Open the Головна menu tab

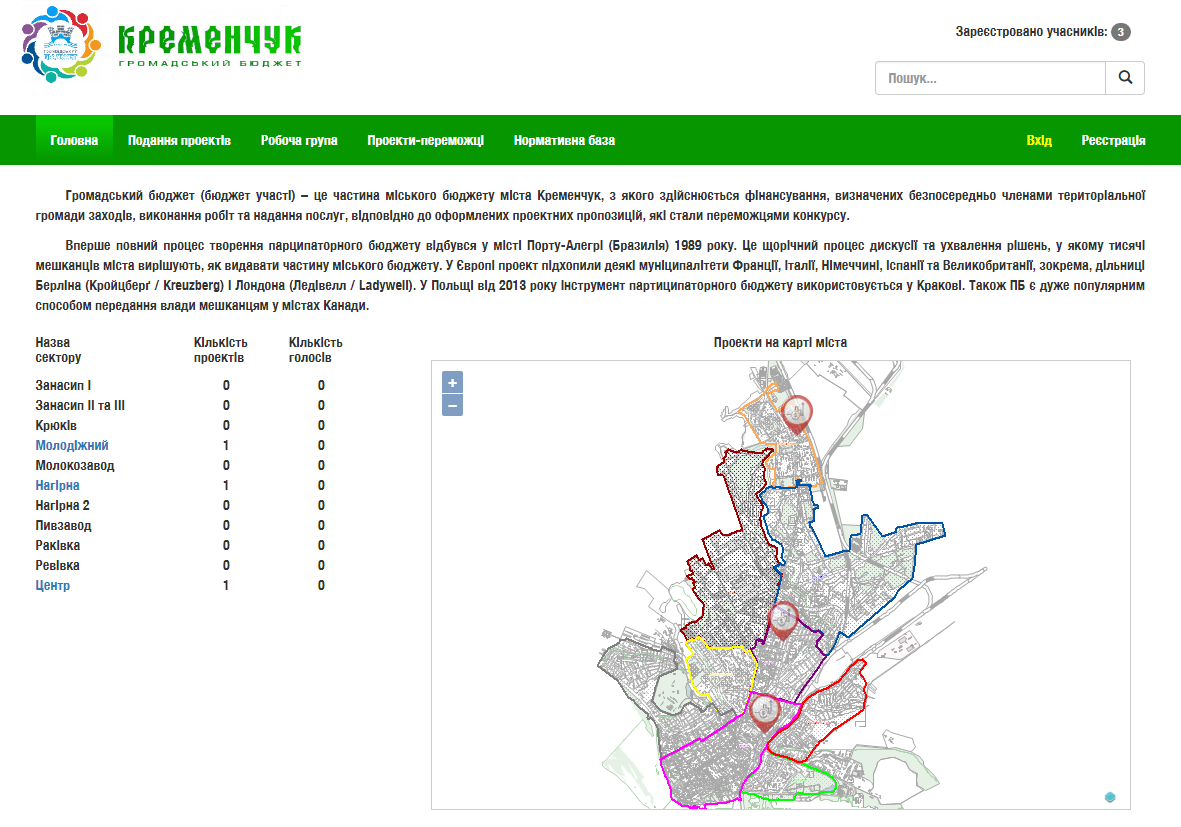coord(74,141)
